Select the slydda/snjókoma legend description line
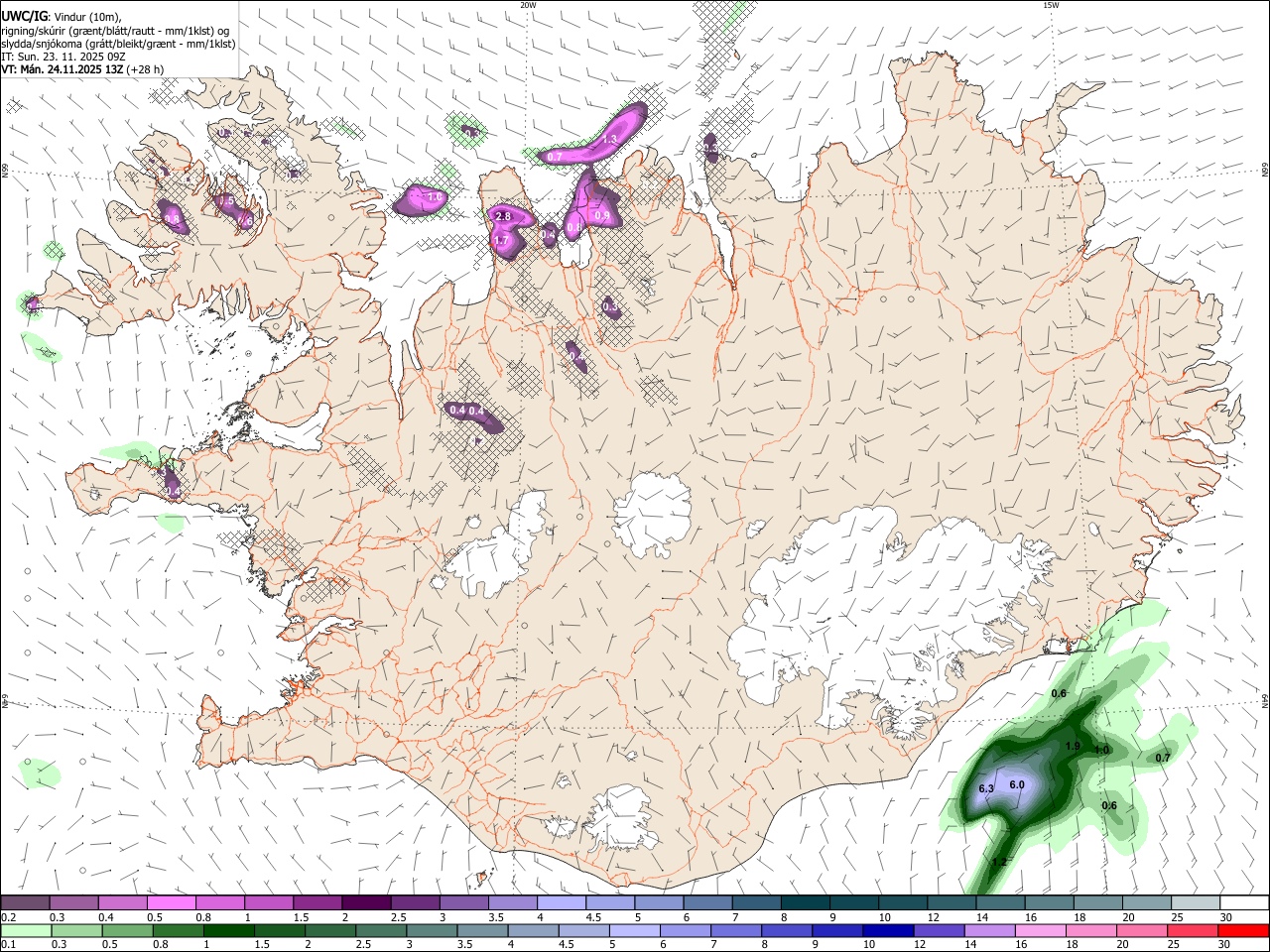 (118, 44)
